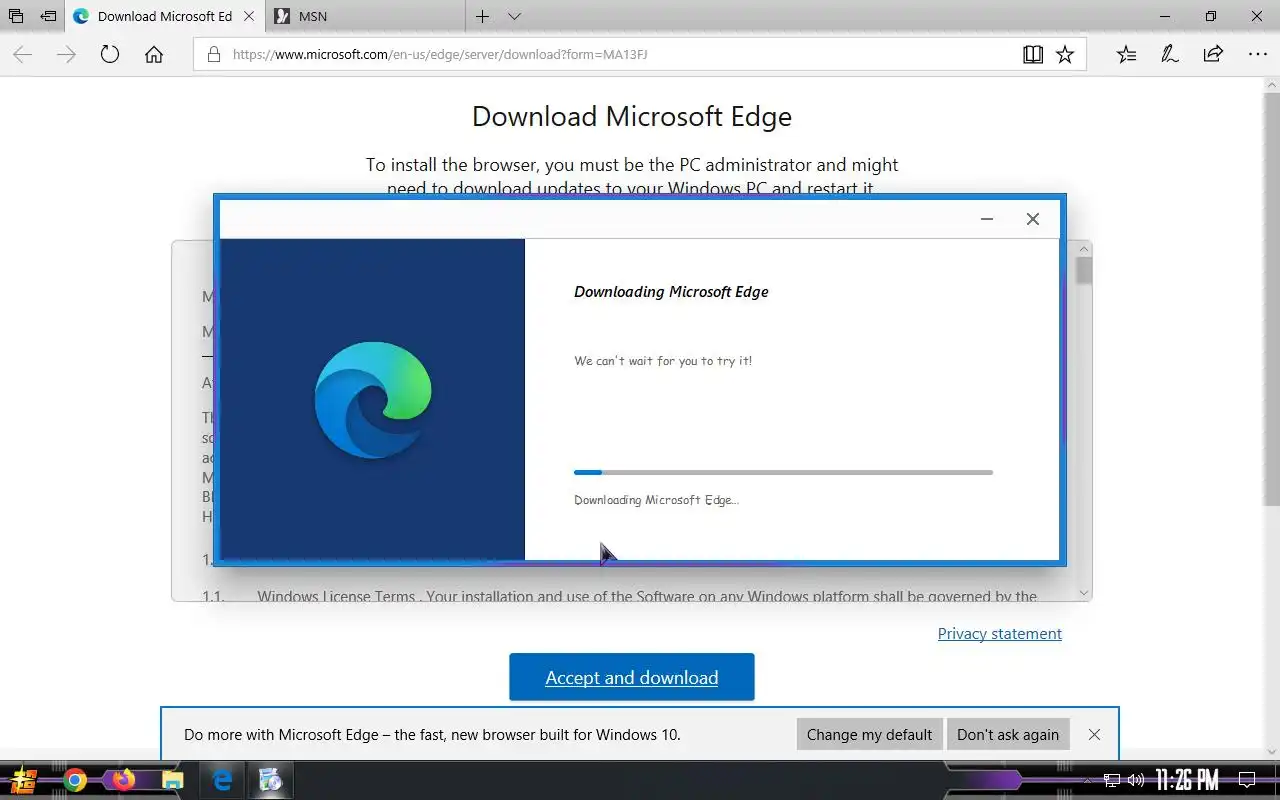Close the Download Microsoft Edge tab
This screenshot has width=1280, height=800.
(x=250, y=16)
